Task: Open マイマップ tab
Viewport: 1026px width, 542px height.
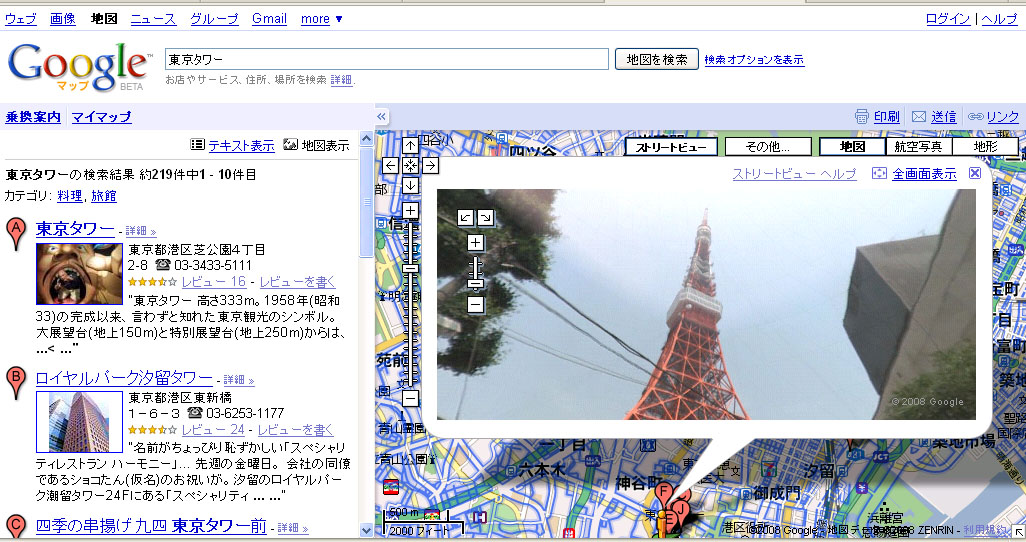Action: 101,117
